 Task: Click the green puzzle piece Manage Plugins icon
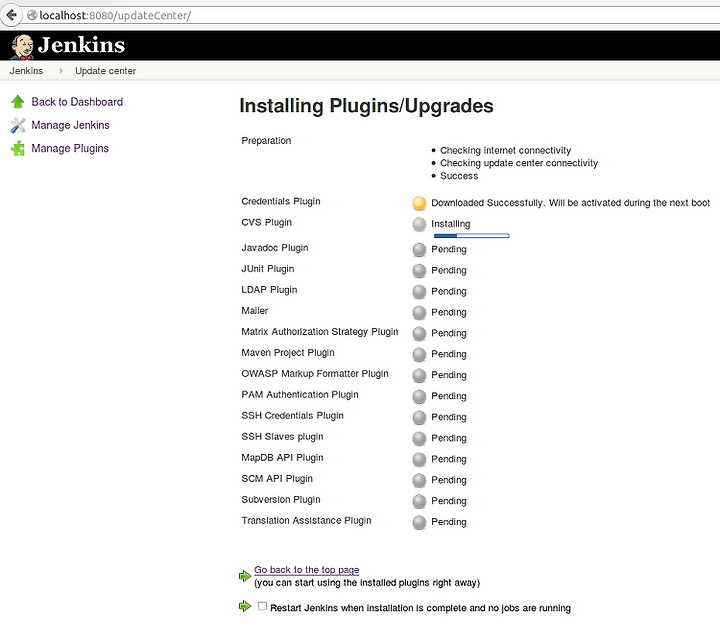18,148
